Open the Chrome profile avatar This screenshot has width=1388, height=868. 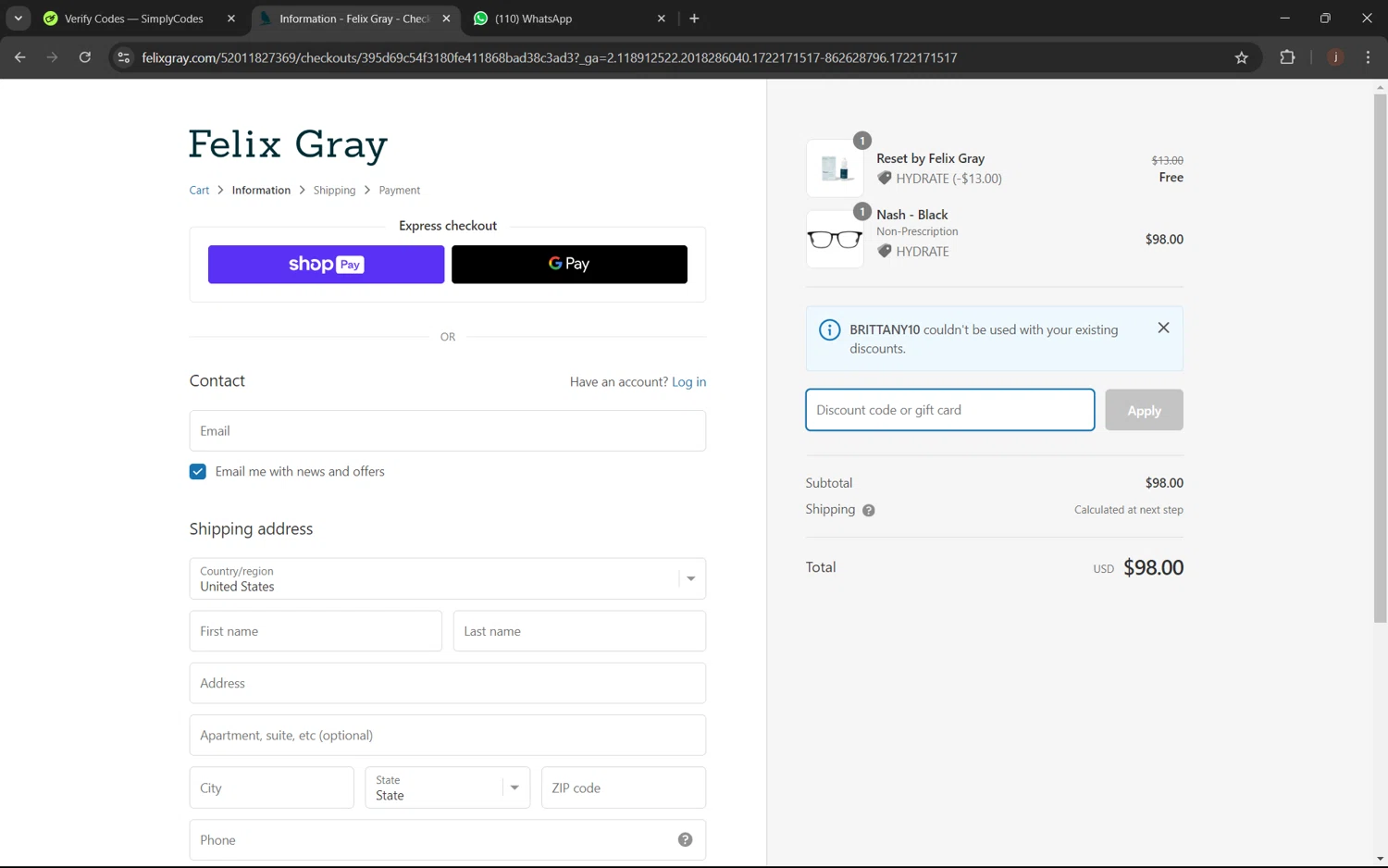pos(1335,57)
